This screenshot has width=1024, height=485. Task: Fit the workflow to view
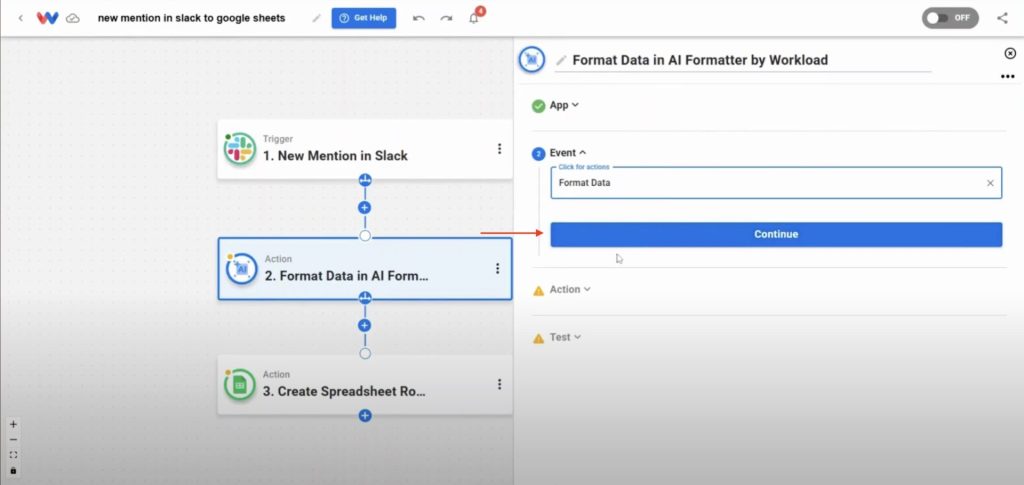pyautogui.click(x=14, y=455)
